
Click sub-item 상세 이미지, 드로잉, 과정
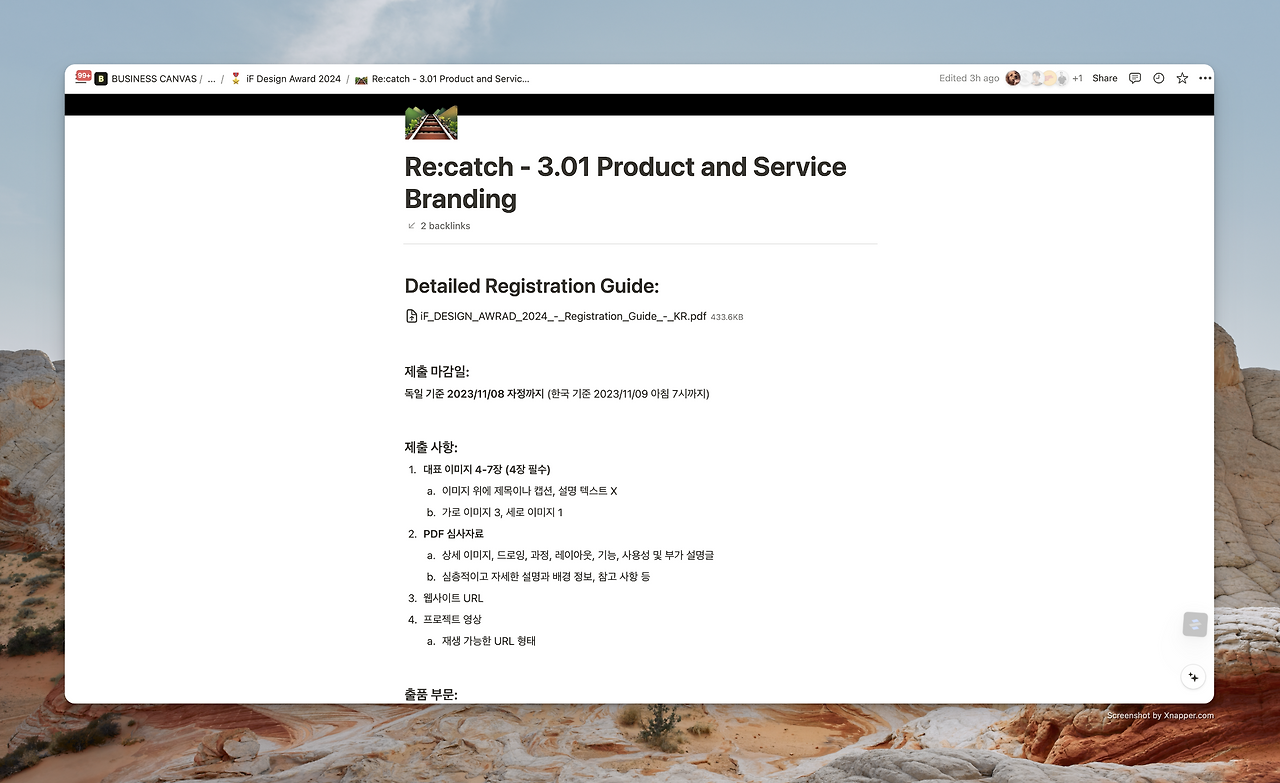coord(578,555)
